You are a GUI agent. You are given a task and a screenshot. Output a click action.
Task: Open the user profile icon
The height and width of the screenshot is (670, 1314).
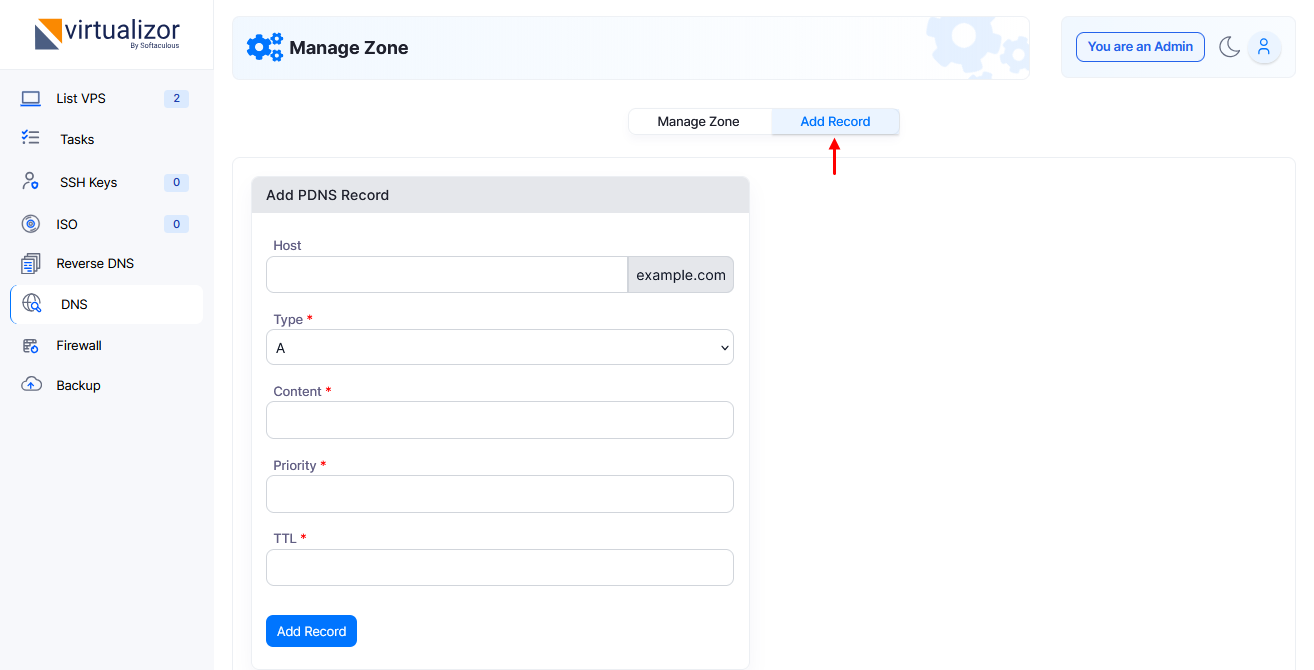[1264, 47]
